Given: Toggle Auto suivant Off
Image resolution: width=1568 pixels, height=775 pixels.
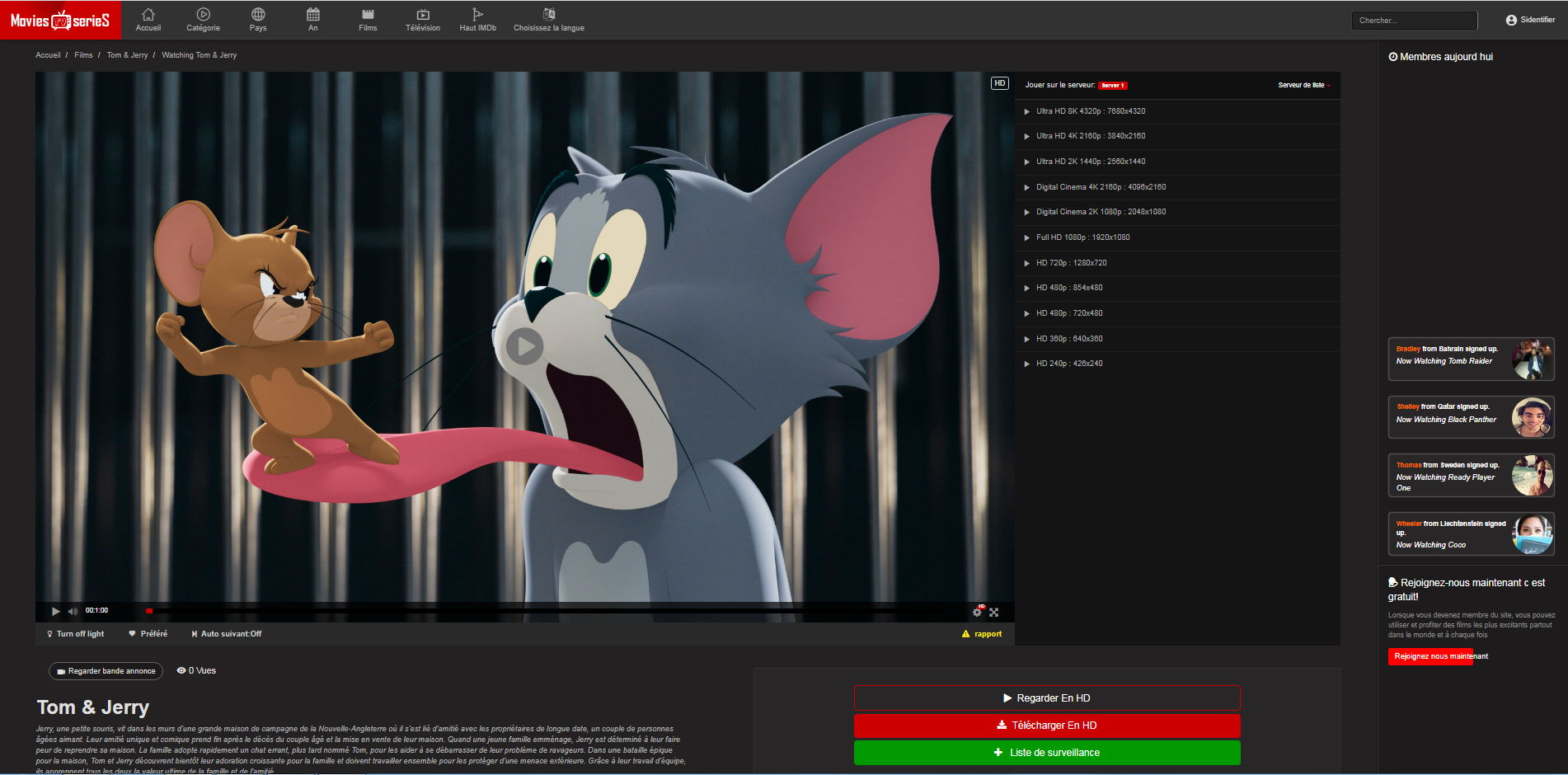Looking at the screenshot, I should point(227,634).
